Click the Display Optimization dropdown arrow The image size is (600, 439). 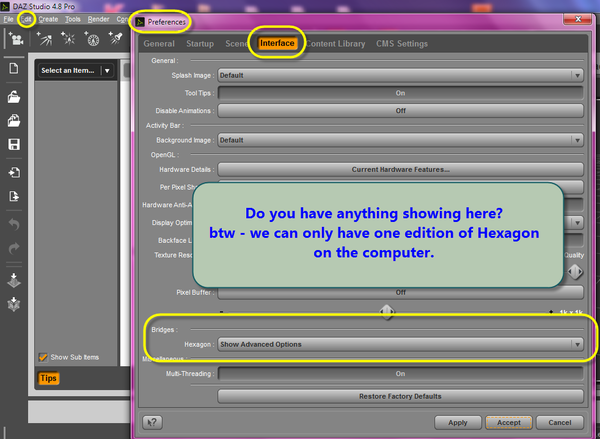pos(577,223)
